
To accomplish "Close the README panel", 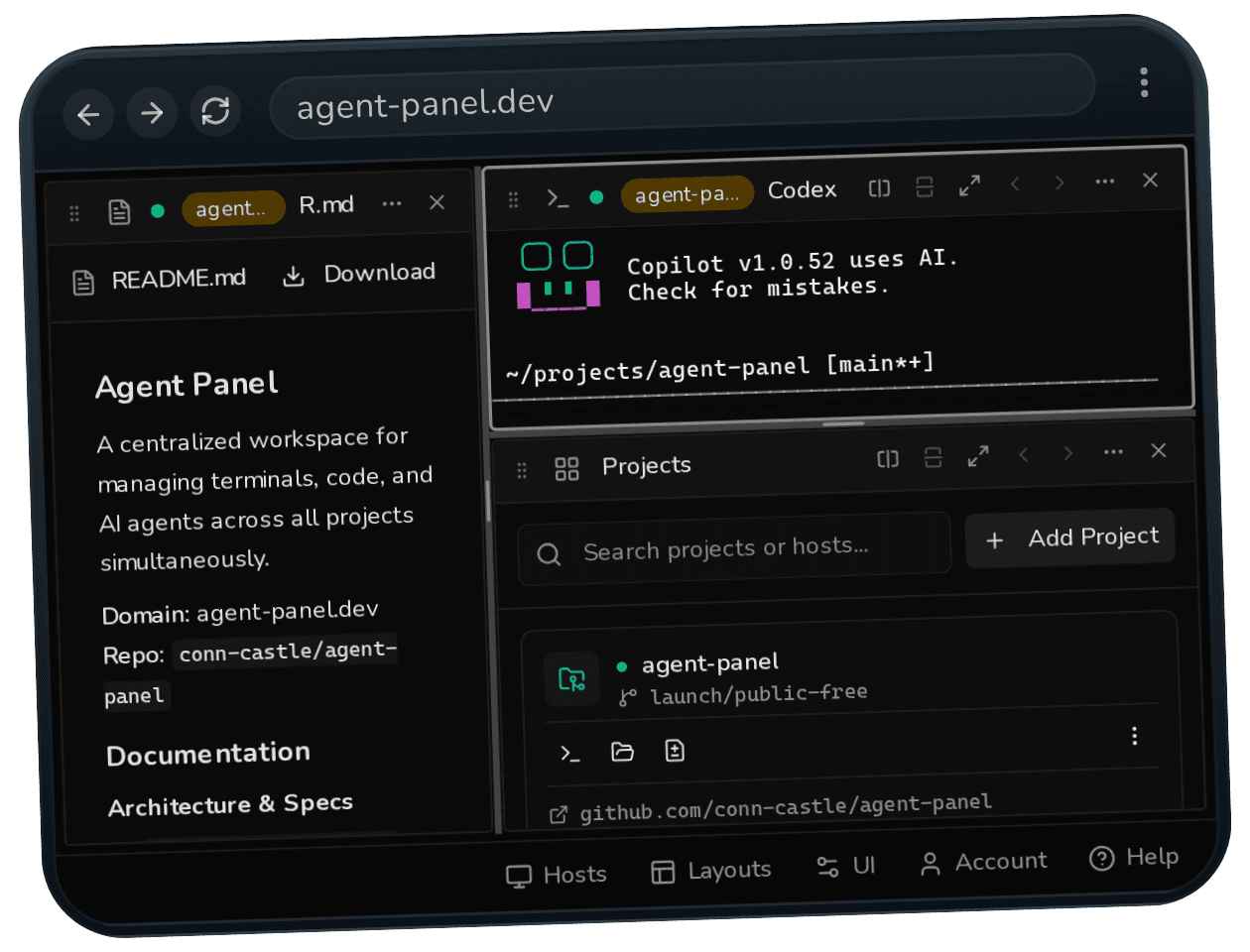I will point(437,202).
